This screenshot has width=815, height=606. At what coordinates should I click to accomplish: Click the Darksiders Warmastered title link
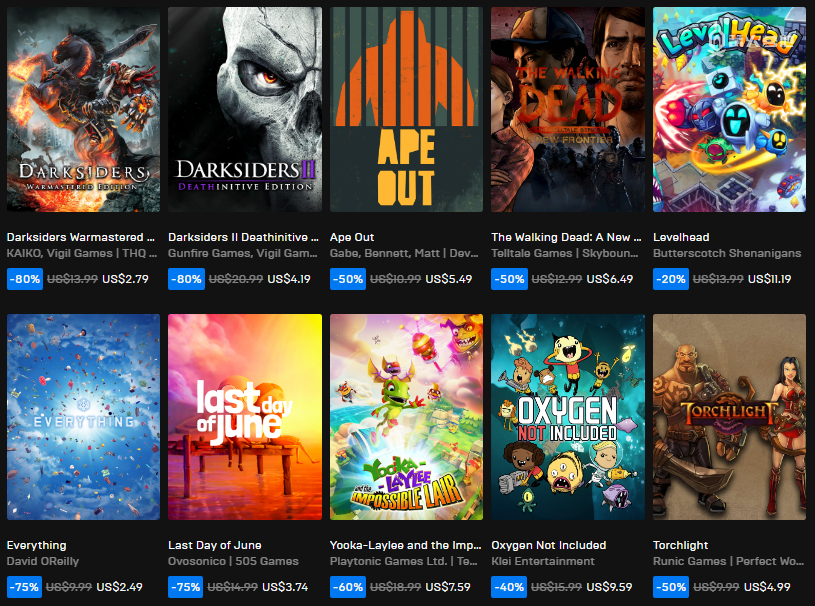click(81, 237)
